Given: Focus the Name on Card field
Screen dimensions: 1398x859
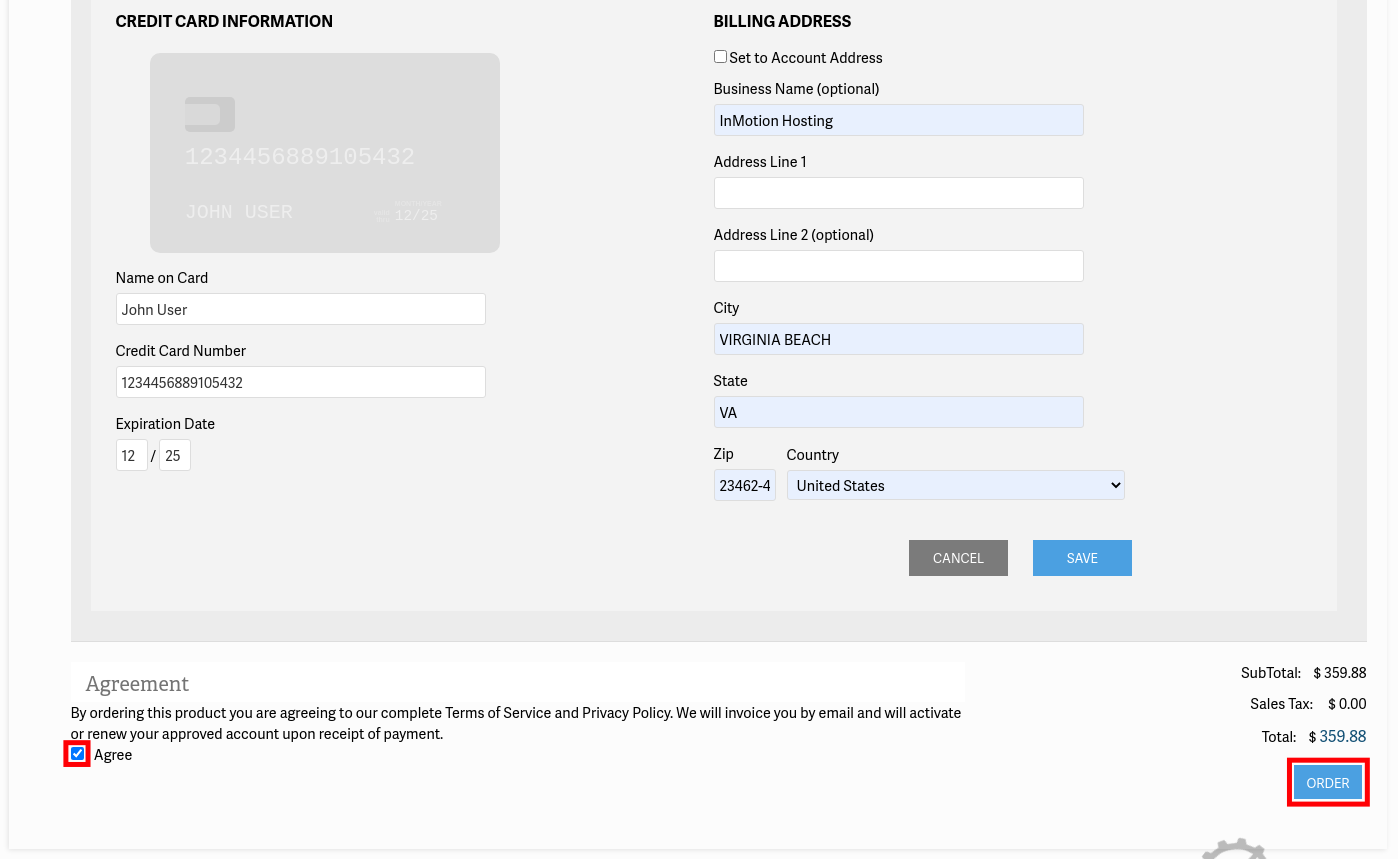Looking at the screenshot, I should [x=300, y=310].
